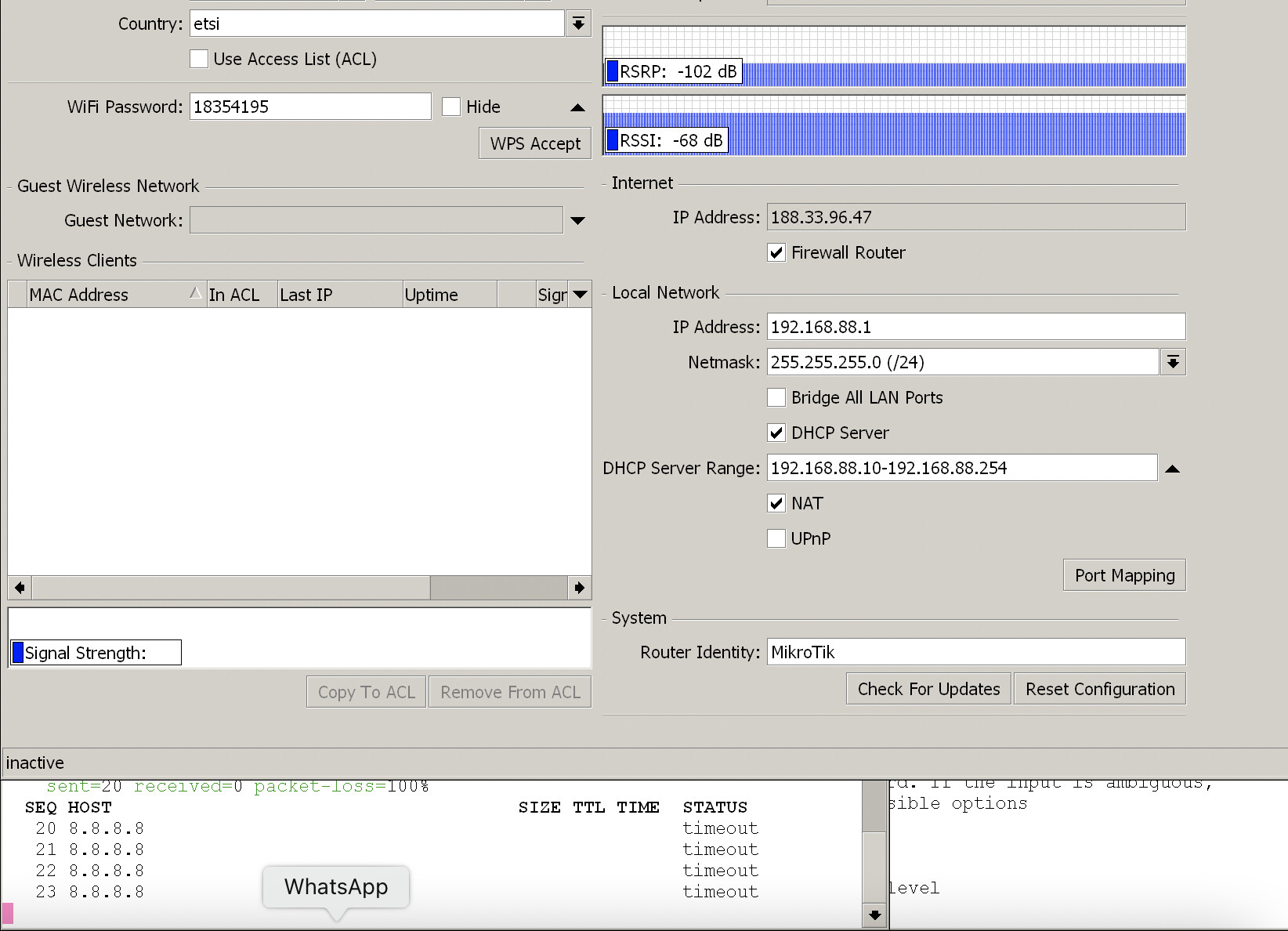The width and height of the screenshot is (1288, 931).
Task: Open the Netmask dropdown
Action: coord(1172,361)
